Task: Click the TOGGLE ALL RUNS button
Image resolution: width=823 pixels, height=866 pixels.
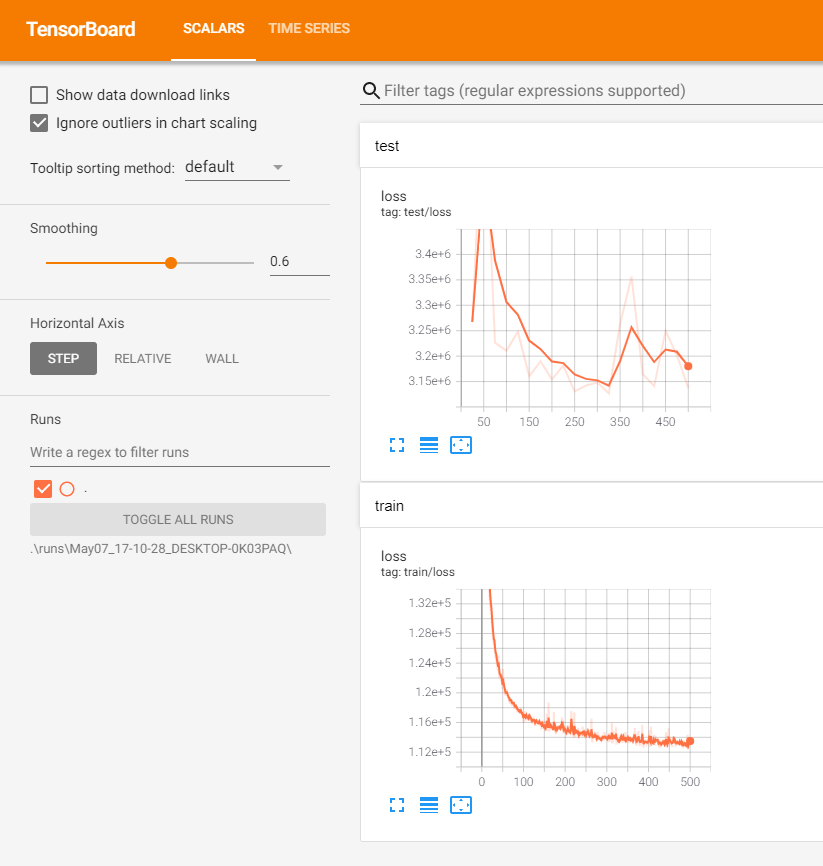Action: (x=178, y=519)
